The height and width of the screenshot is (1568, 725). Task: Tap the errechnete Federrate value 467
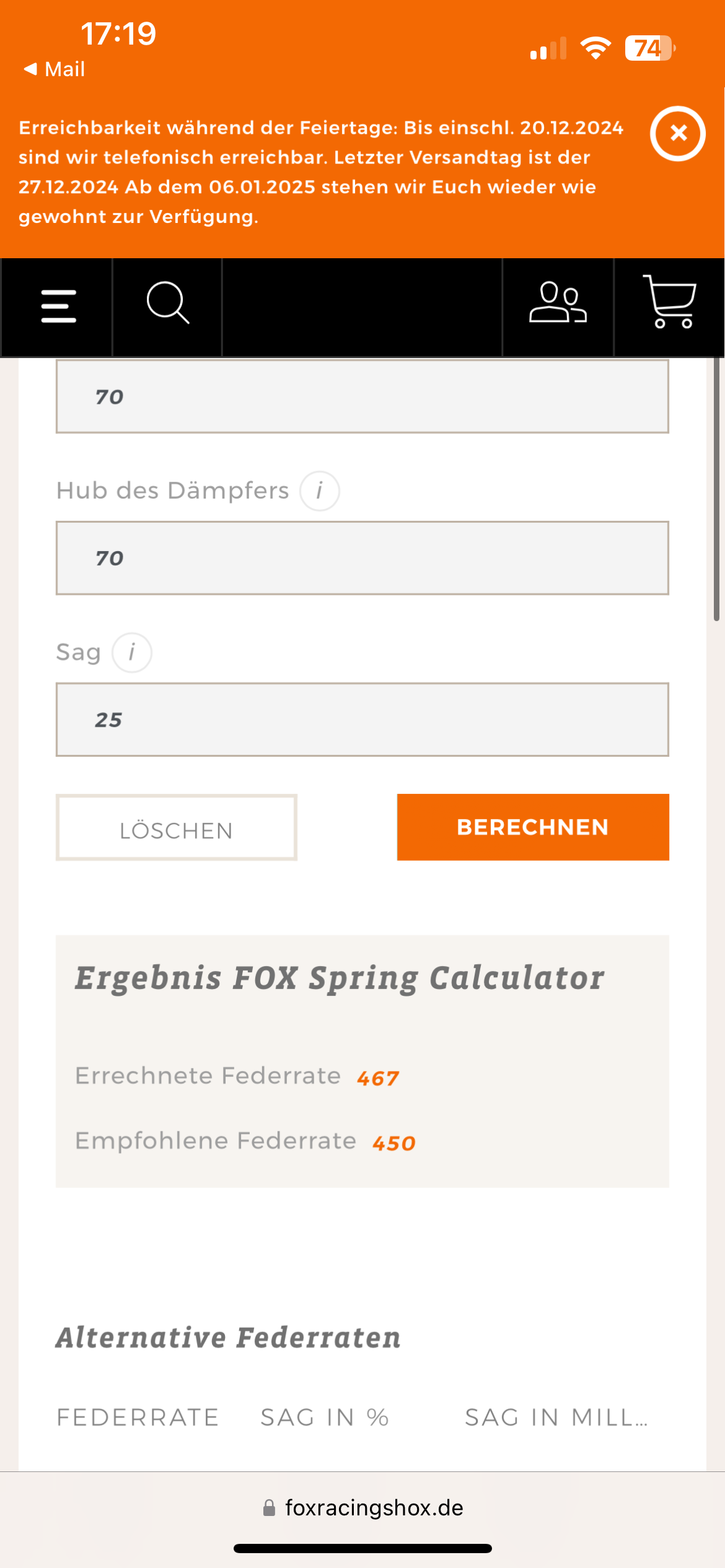378,1078
